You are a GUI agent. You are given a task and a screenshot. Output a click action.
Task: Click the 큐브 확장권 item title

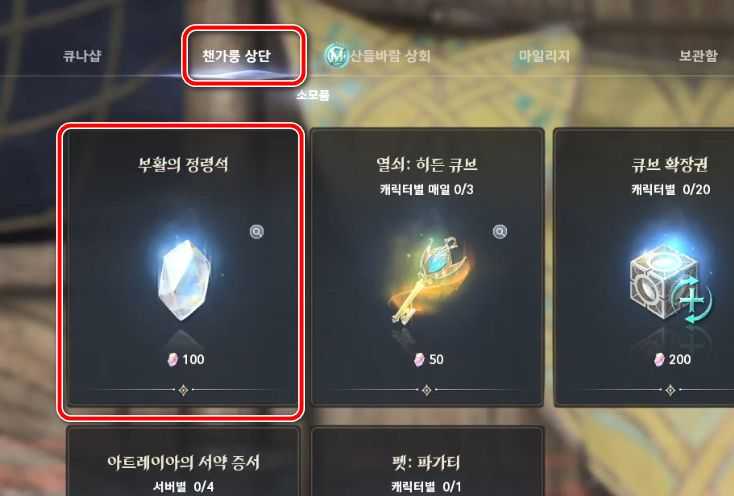pyautogui.click(x=670, y=165)
